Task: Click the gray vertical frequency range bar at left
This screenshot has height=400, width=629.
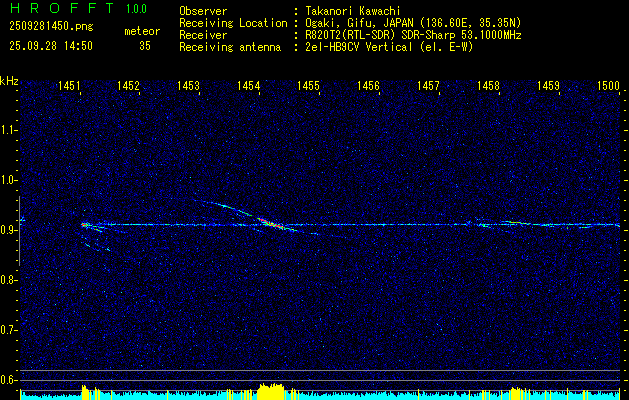Action: [x=19, y=231]
